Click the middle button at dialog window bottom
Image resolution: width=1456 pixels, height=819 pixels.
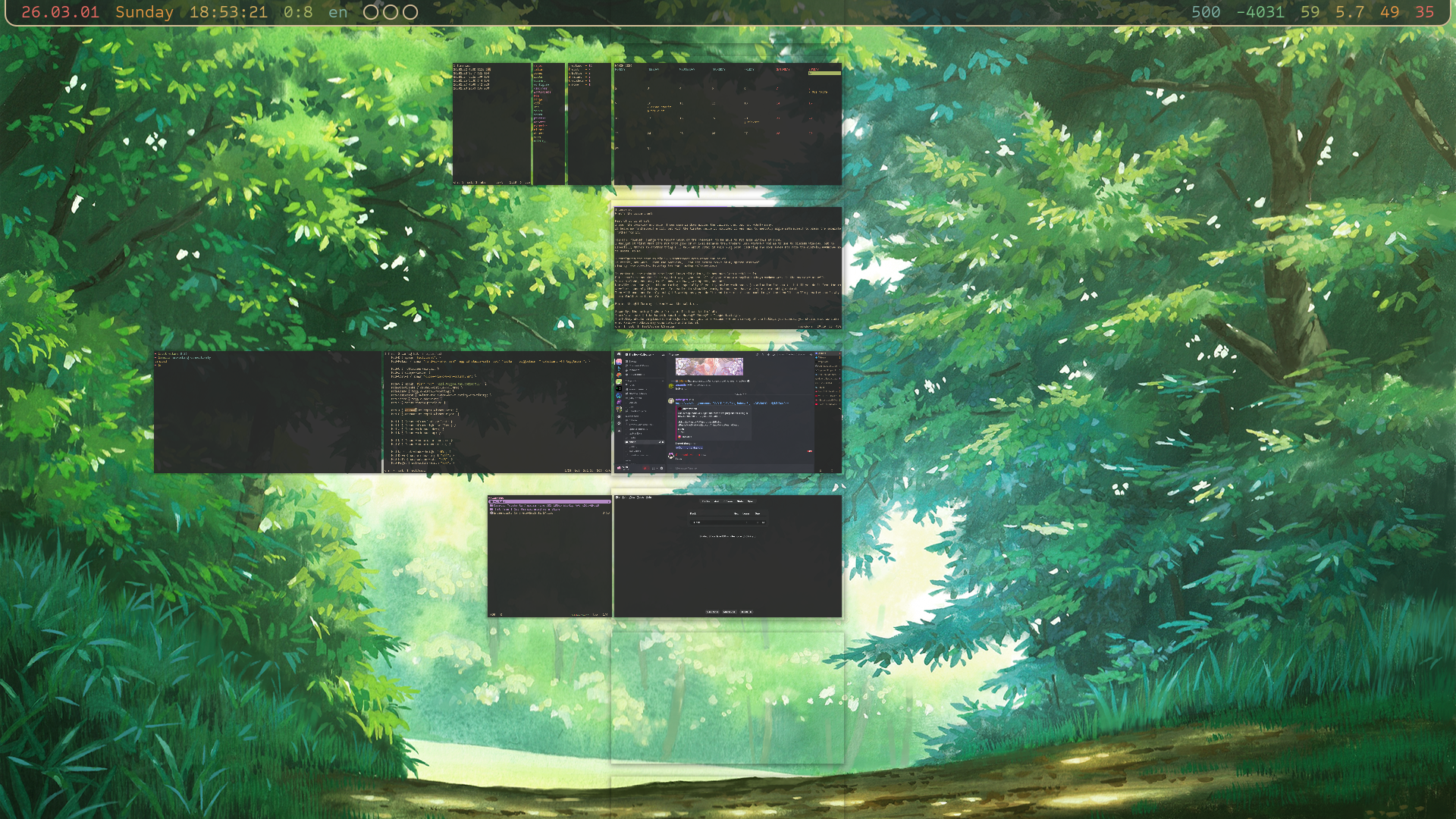tap(729, 612)
